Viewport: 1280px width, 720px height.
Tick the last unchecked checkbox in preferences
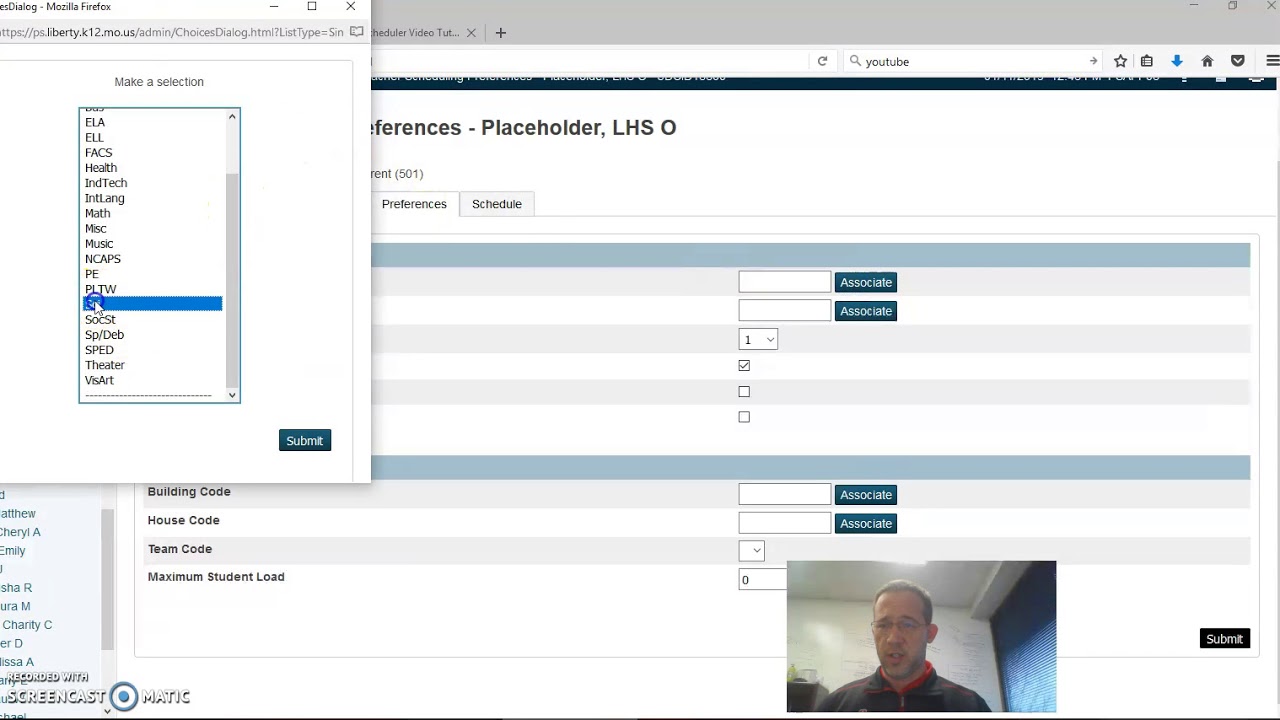[744, 417]
